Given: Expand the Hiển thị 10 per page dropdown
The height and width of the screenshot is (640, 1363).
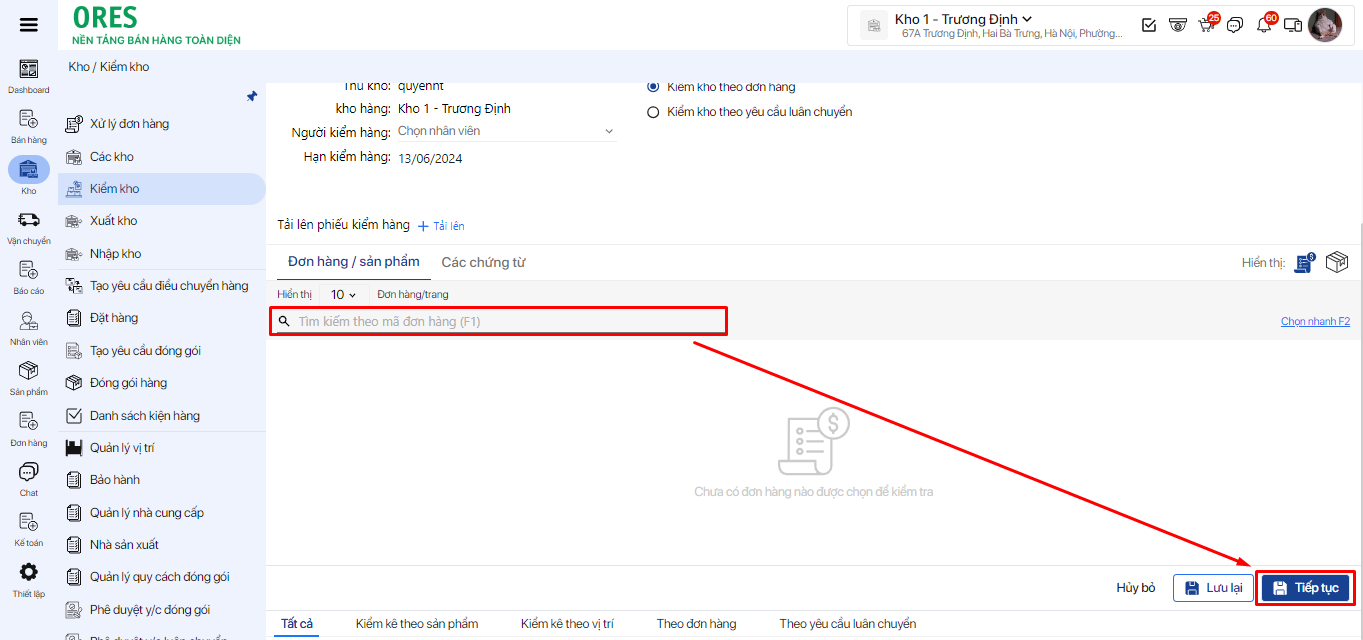Looking at the screenshot, I should pos(343,295).
